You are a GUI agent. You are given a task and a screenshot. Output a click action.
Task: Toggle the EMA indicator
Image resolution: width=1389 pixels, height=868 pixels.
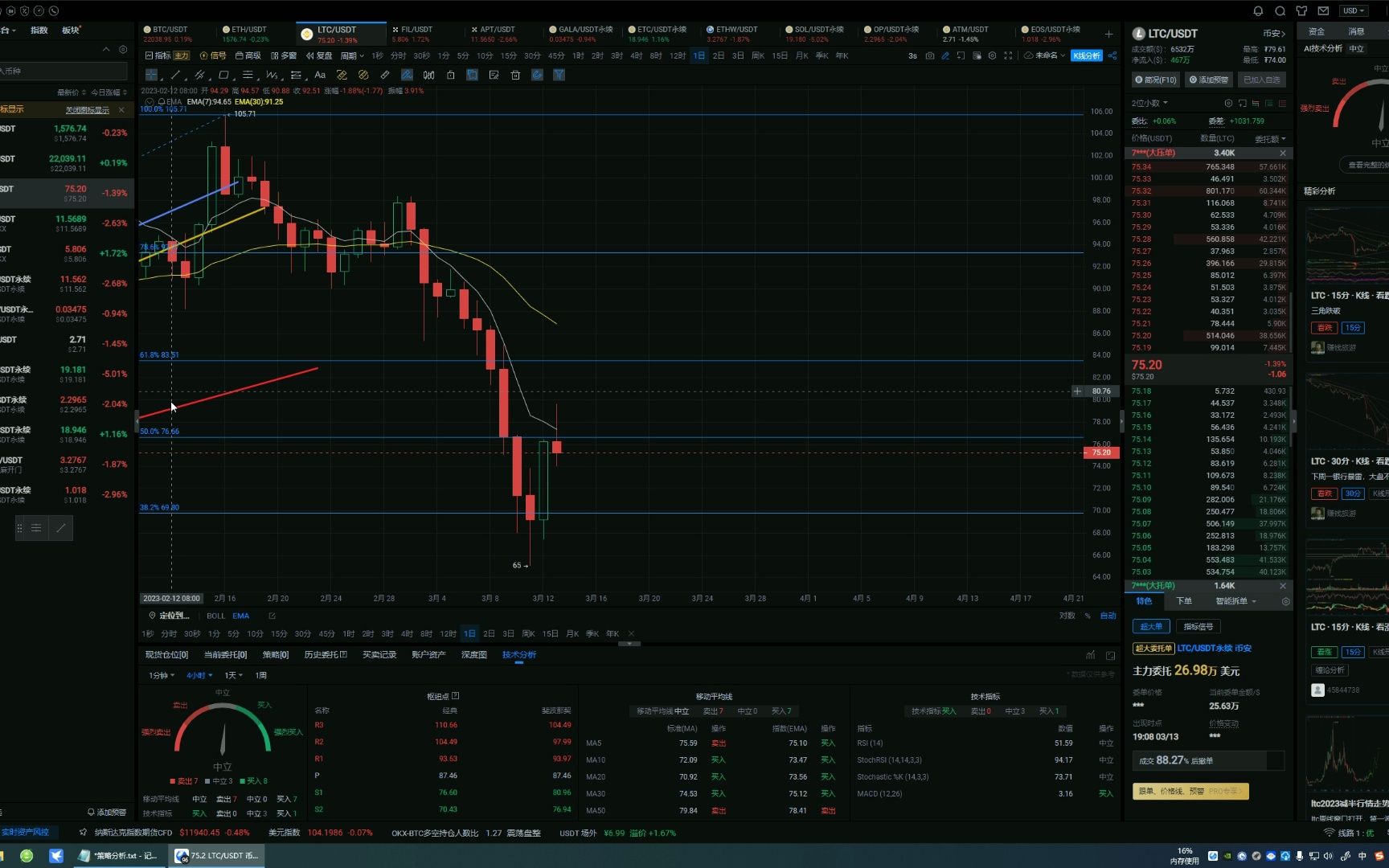pos(241,616)
